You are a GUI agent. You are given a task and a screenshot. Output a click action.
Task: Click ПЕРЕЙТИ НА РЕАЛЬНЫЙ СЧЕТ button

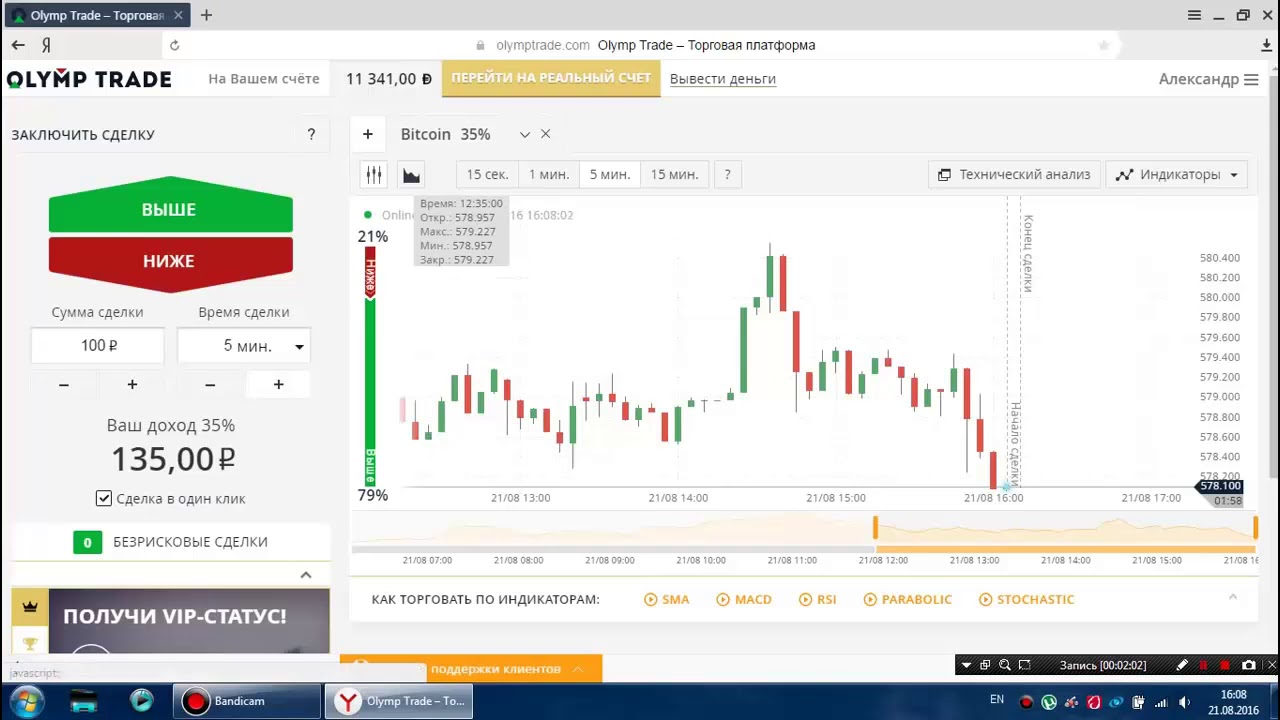pos(551,78)
